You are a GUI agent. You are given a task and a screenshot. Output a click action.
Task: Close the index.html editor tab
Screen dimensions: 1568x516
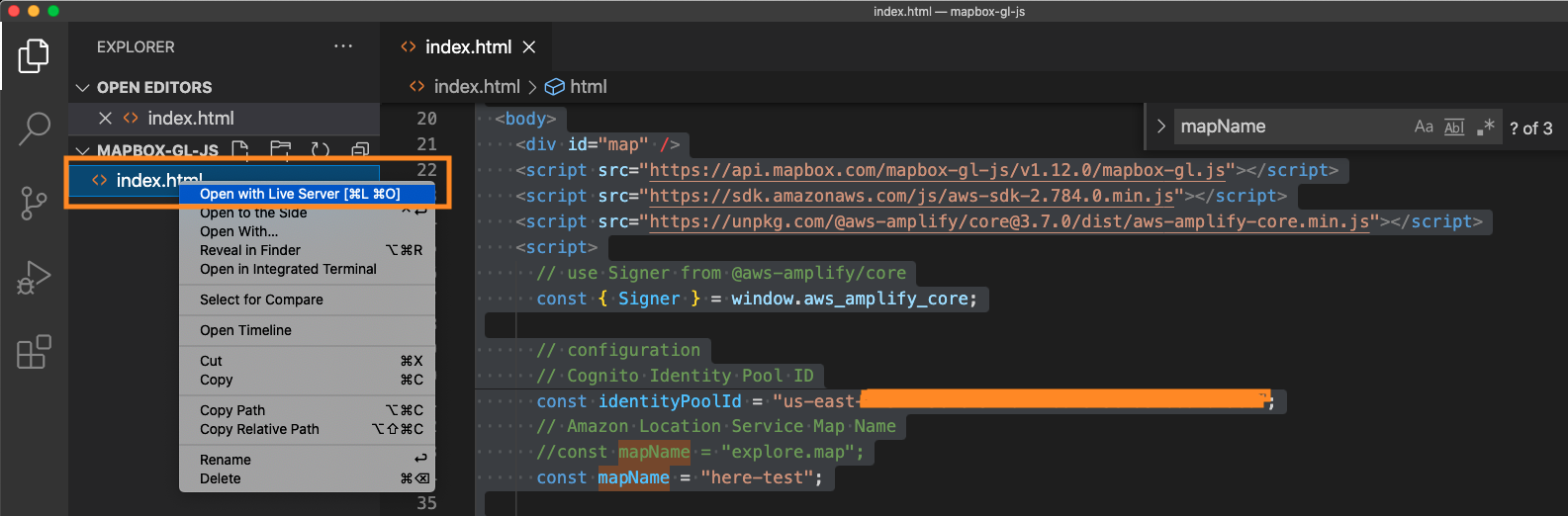pyautogui.click(x=529, y=47)
